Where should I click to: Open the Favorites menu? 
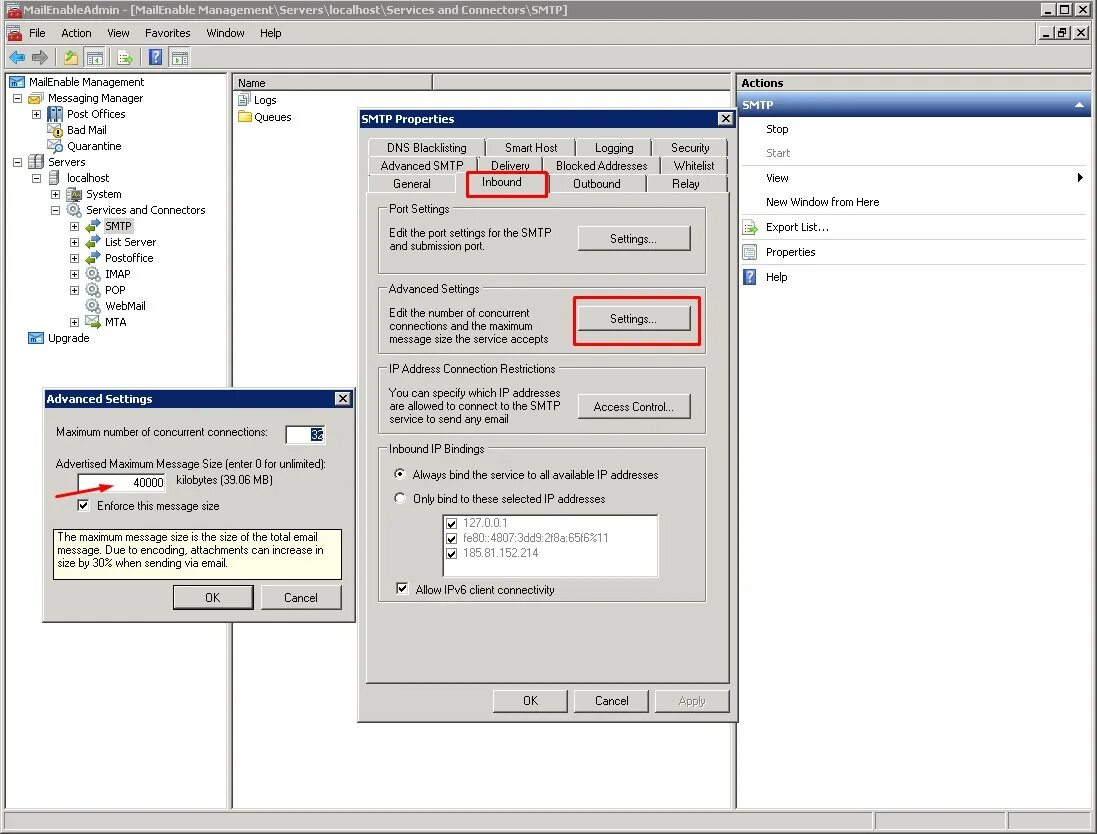(167, 33)
